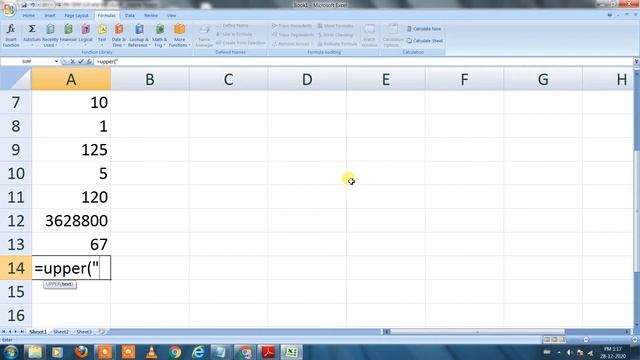Screen dimensions: 640x360
Task: Click Create from Selection
Action: pyautogui.click(x=241, y=43)
